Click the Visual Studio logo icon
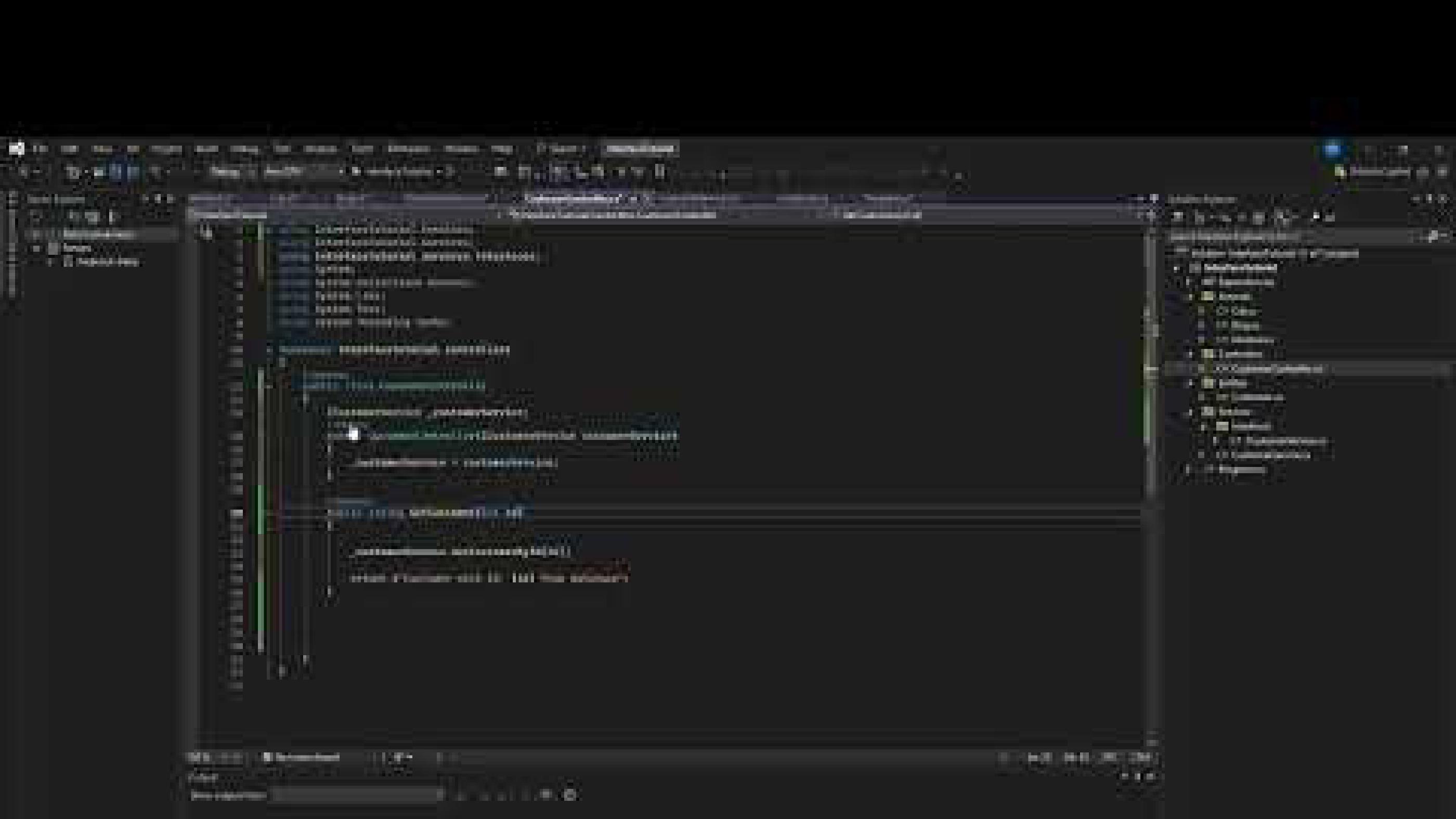This screenshot has width=1456, height=819. [16, 149]
